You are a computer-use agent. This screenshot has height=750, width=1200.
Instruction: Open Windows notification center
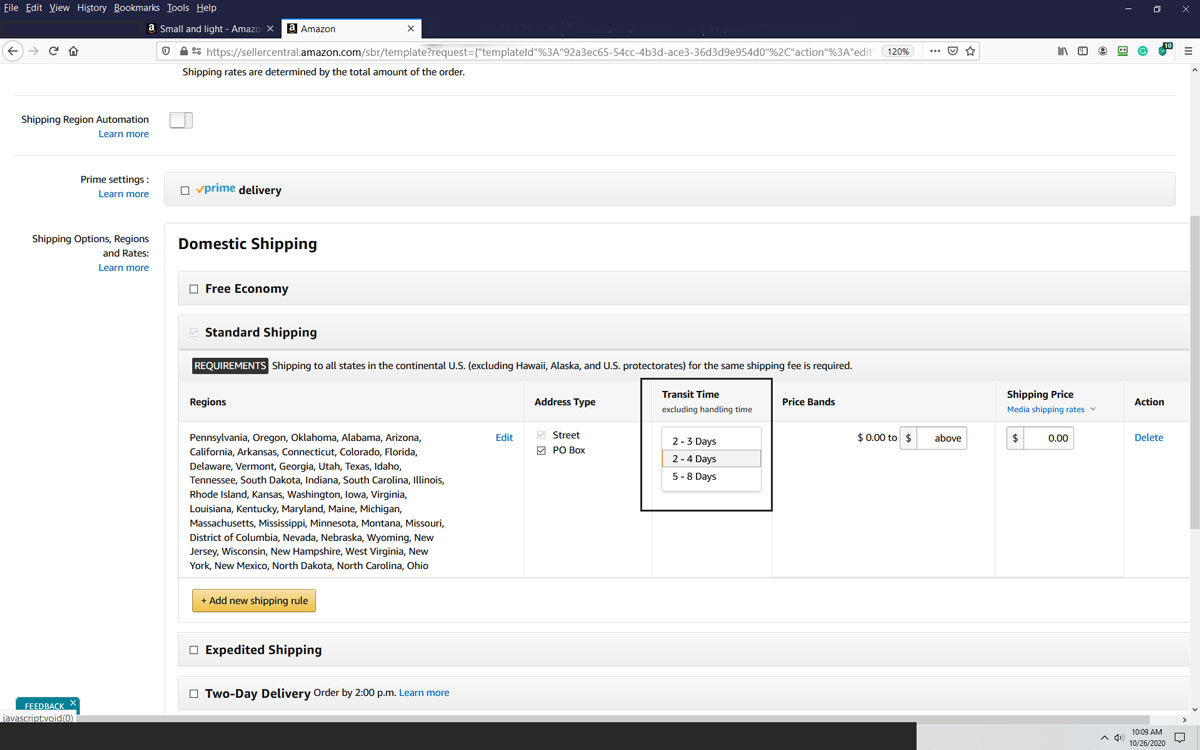tap(1181, 738)
